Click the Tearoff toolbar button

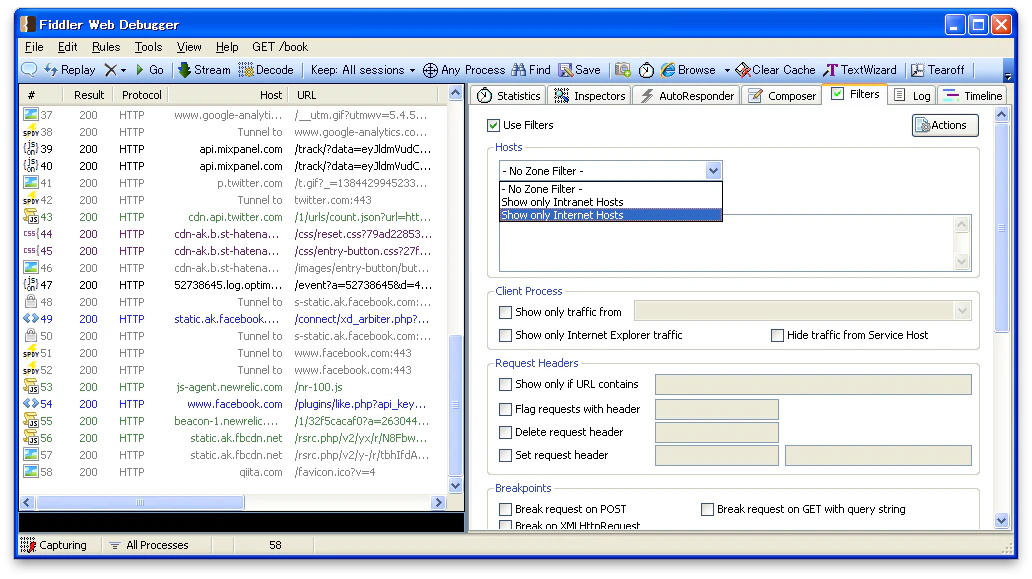point(938,70)
